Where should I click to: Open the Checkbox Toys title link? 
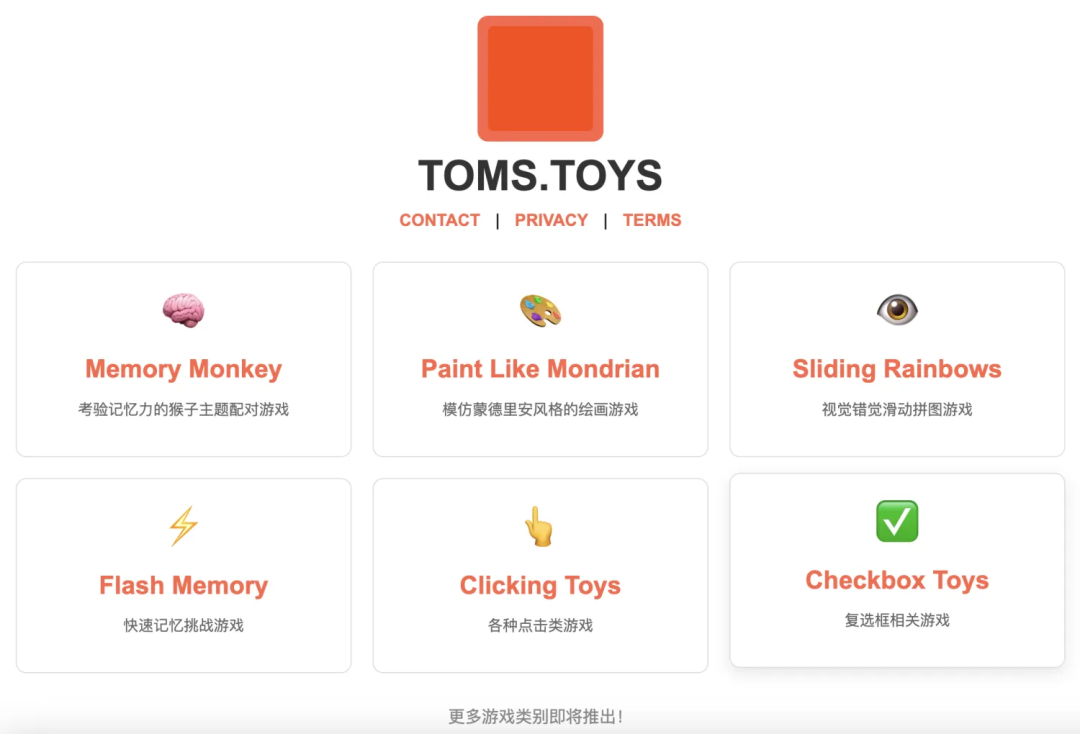point(897,580)
